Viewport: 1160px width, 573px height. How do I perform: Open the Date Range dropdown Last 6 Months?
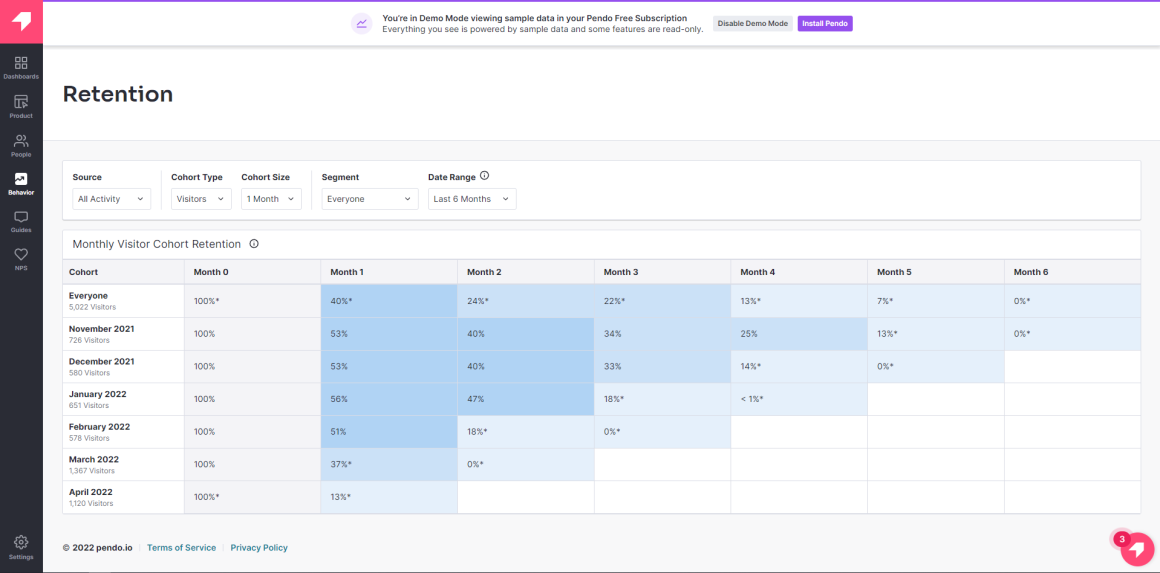pyautogui.click(x=472, y=199)
